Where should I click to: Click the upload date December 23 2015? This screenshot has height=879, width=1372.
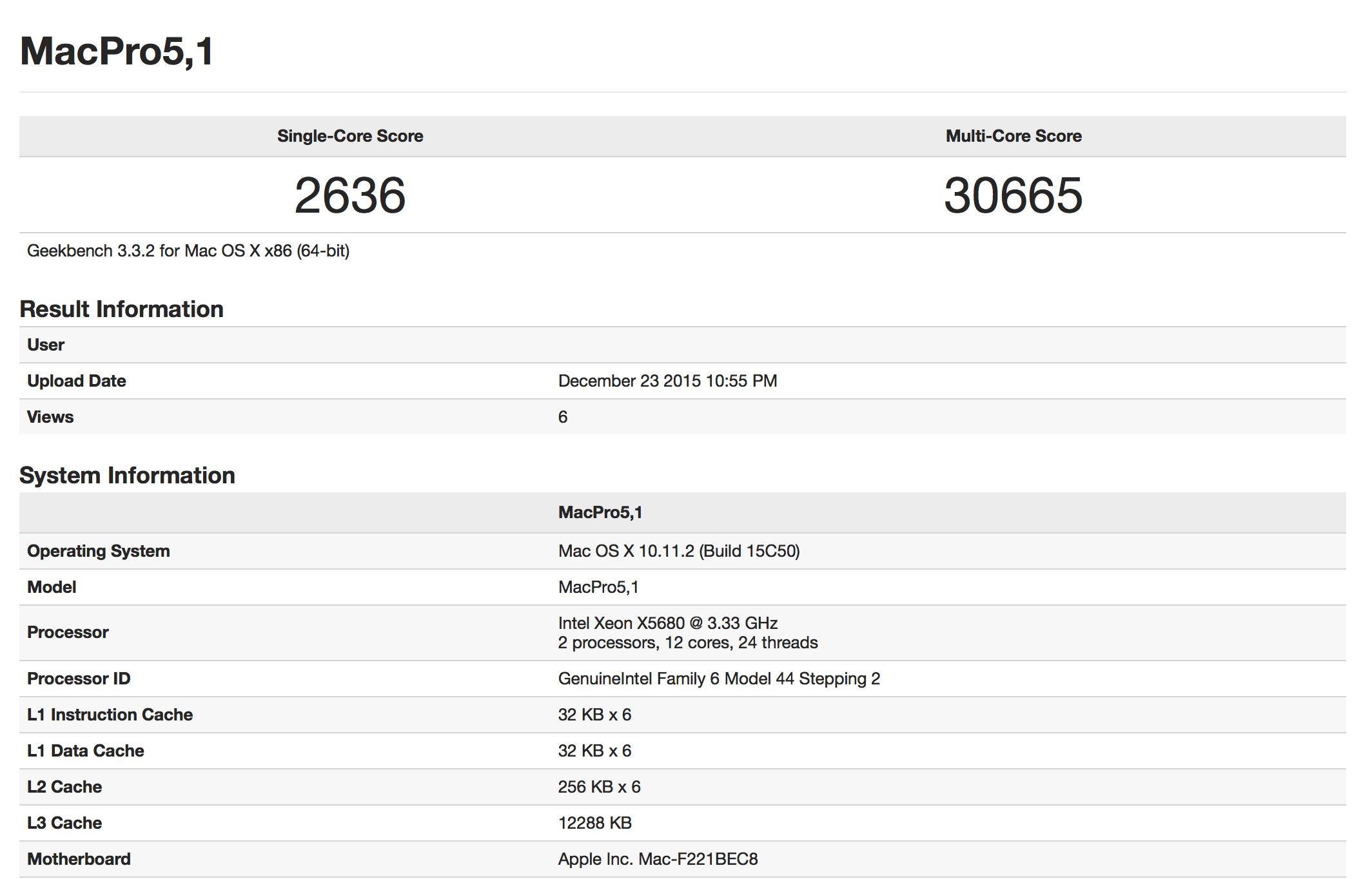(x=667, y=381)
